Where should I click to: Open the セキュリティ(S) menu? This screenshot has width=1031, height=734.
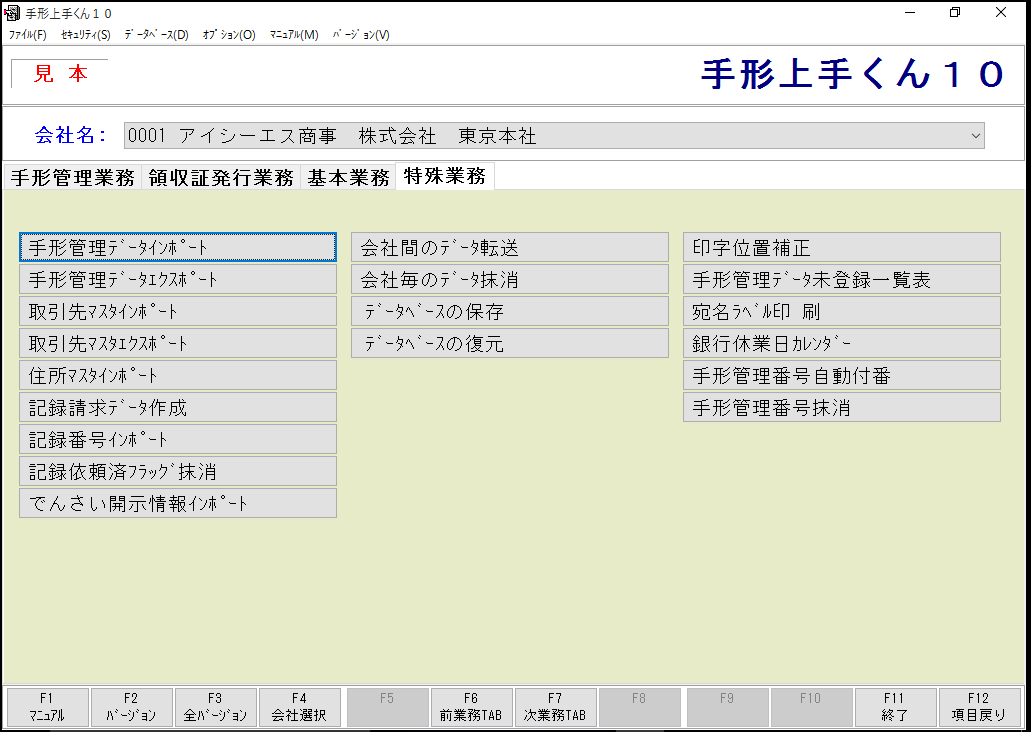[x=85, y=35]
